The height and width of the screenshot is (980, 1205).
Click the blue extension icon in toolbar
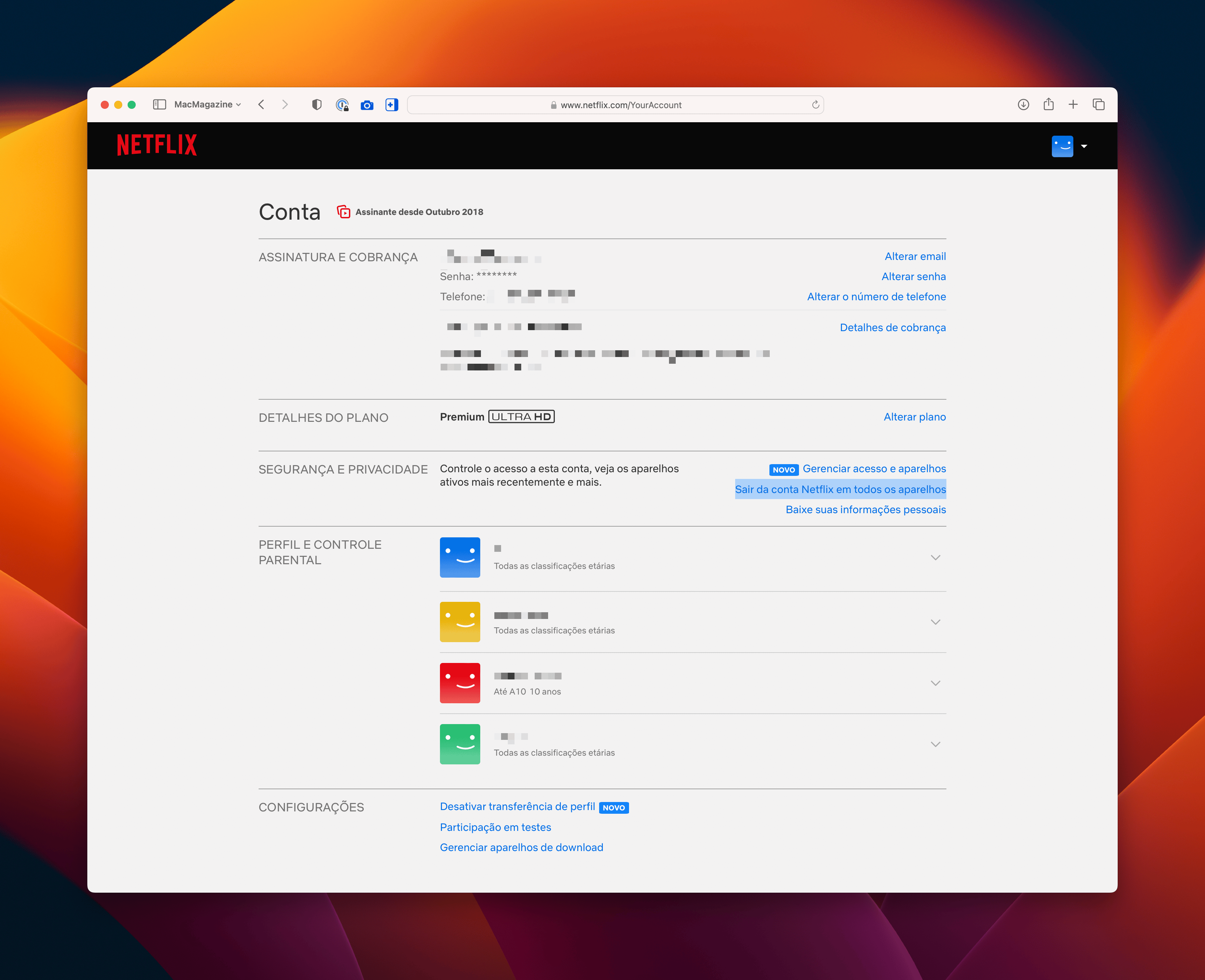pos(393,104)
